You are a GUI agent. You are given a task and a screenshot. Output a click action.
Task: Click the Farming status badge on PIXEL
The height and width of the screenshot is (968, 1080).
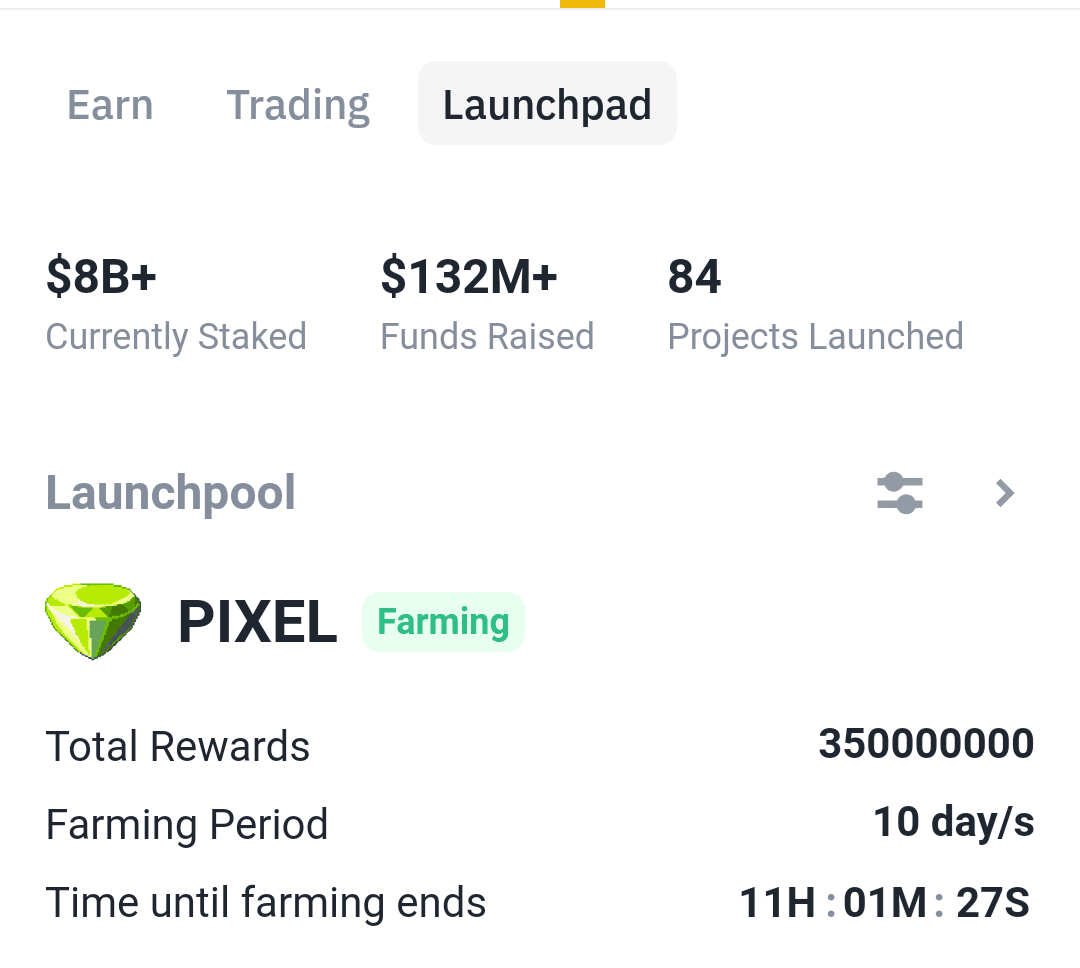click(x=443, y=621)
